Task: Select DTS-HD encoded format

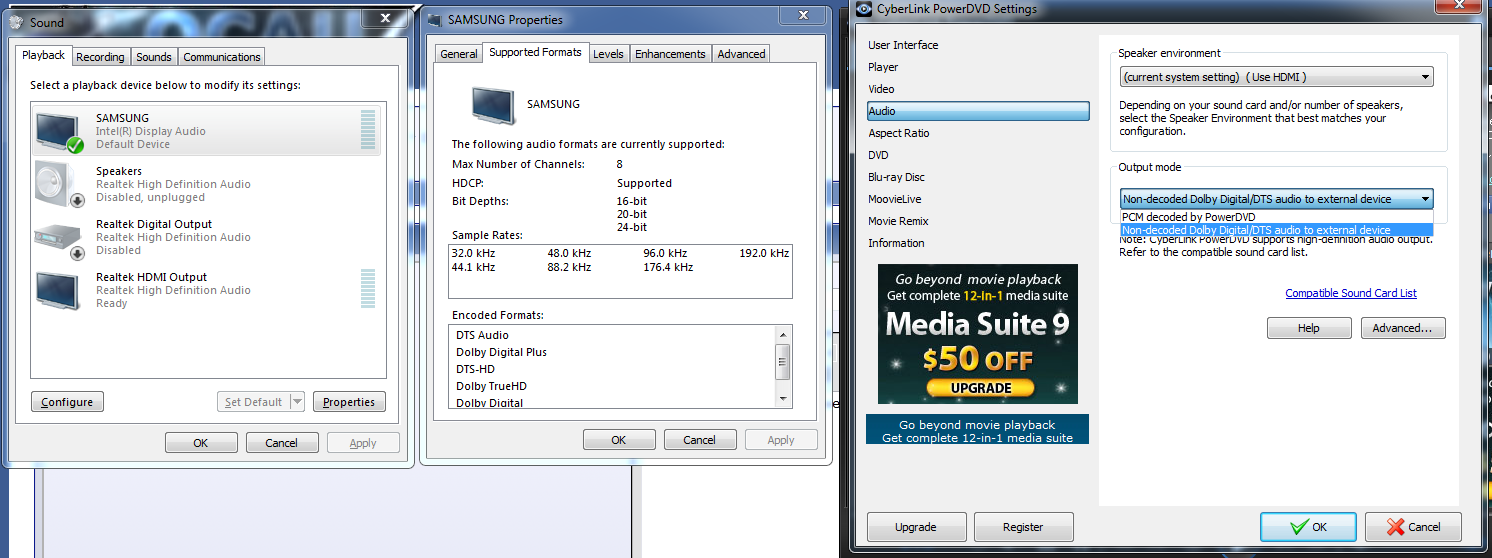Action: pyautogui.click(x=476, y=369)
